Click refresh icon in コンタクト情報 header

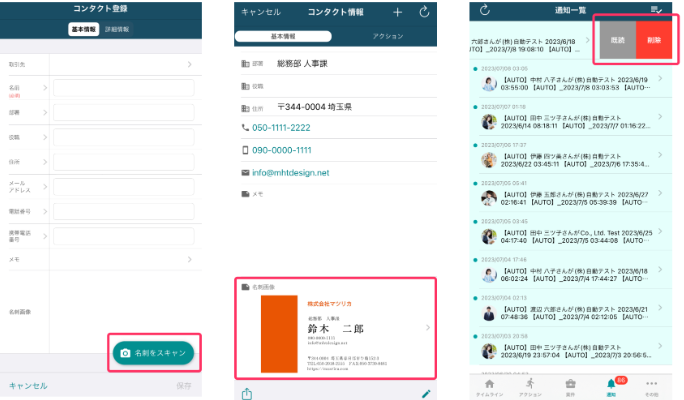[424, 12]
